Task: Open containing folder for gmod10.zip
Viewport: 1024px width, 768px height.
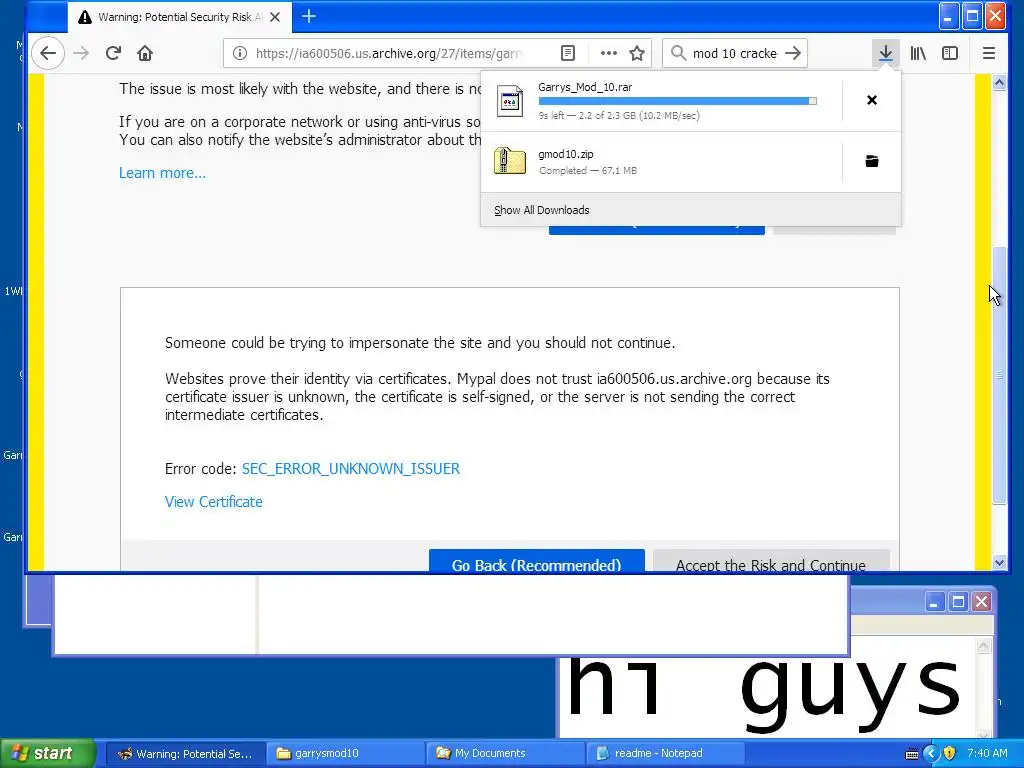Action: (x=872, y=161)
